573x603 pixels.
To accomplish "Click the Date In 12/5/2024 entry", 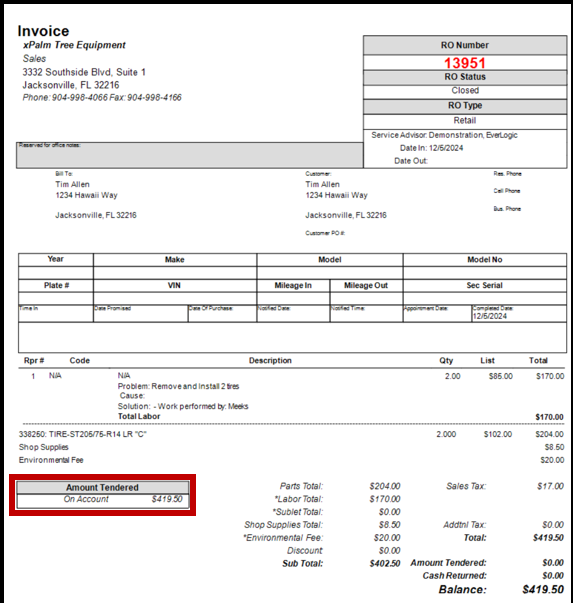I will click(x=431, y=148).
